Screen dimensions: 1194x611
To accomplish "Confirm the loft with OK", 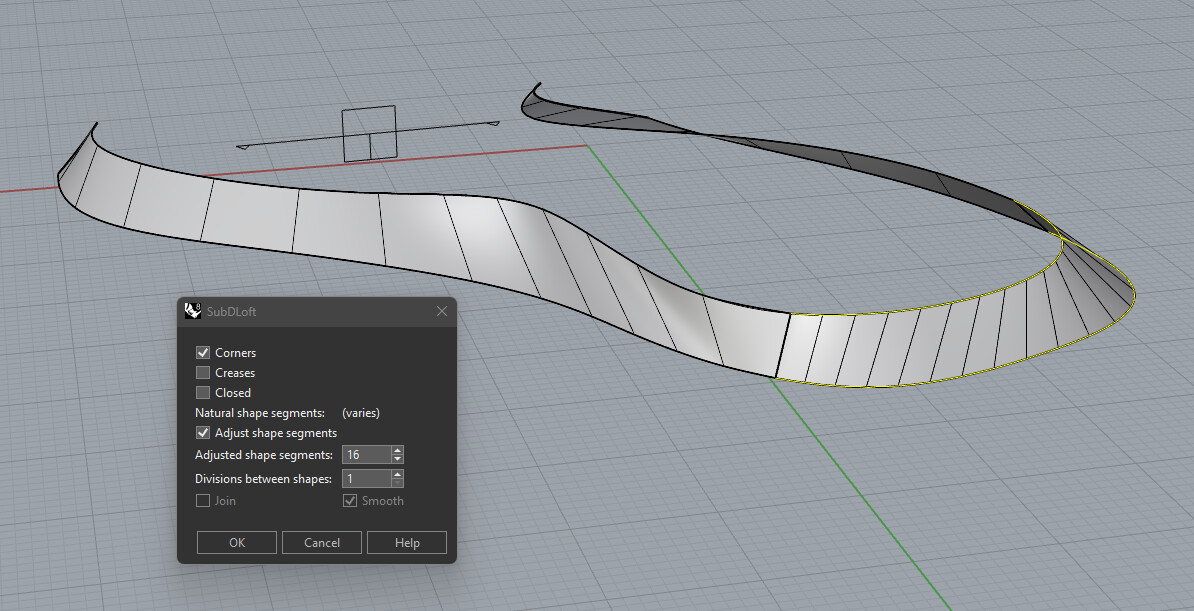I will 237,542.
